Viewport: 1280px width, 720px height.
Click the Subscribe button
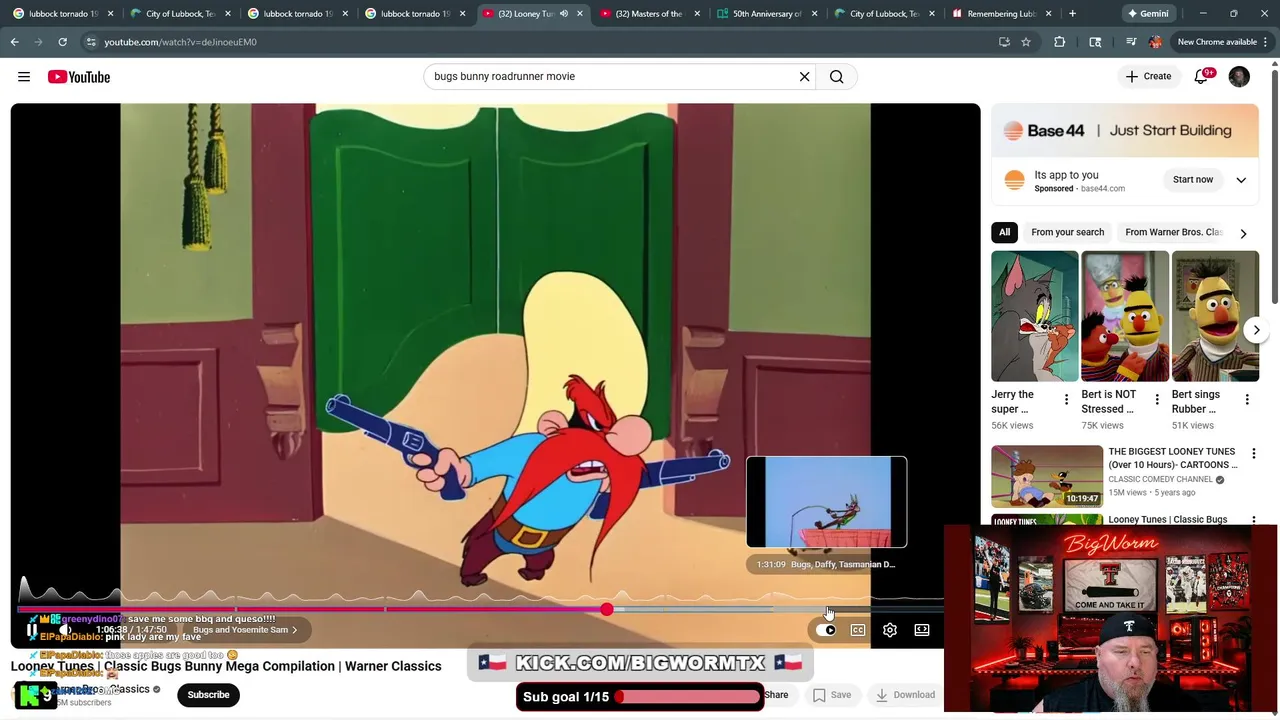tap(208, 695)
